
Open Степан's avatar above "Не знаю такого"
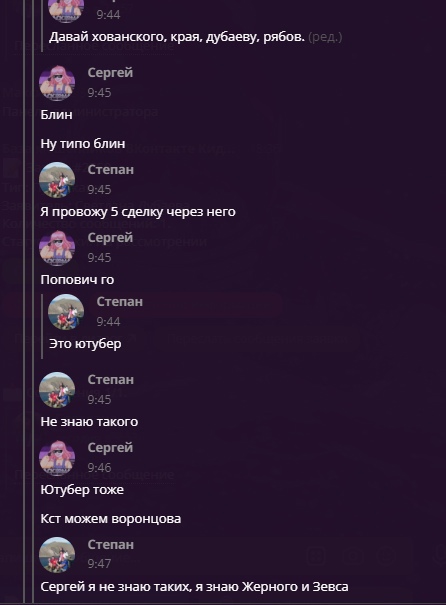[x=57, y=390]
